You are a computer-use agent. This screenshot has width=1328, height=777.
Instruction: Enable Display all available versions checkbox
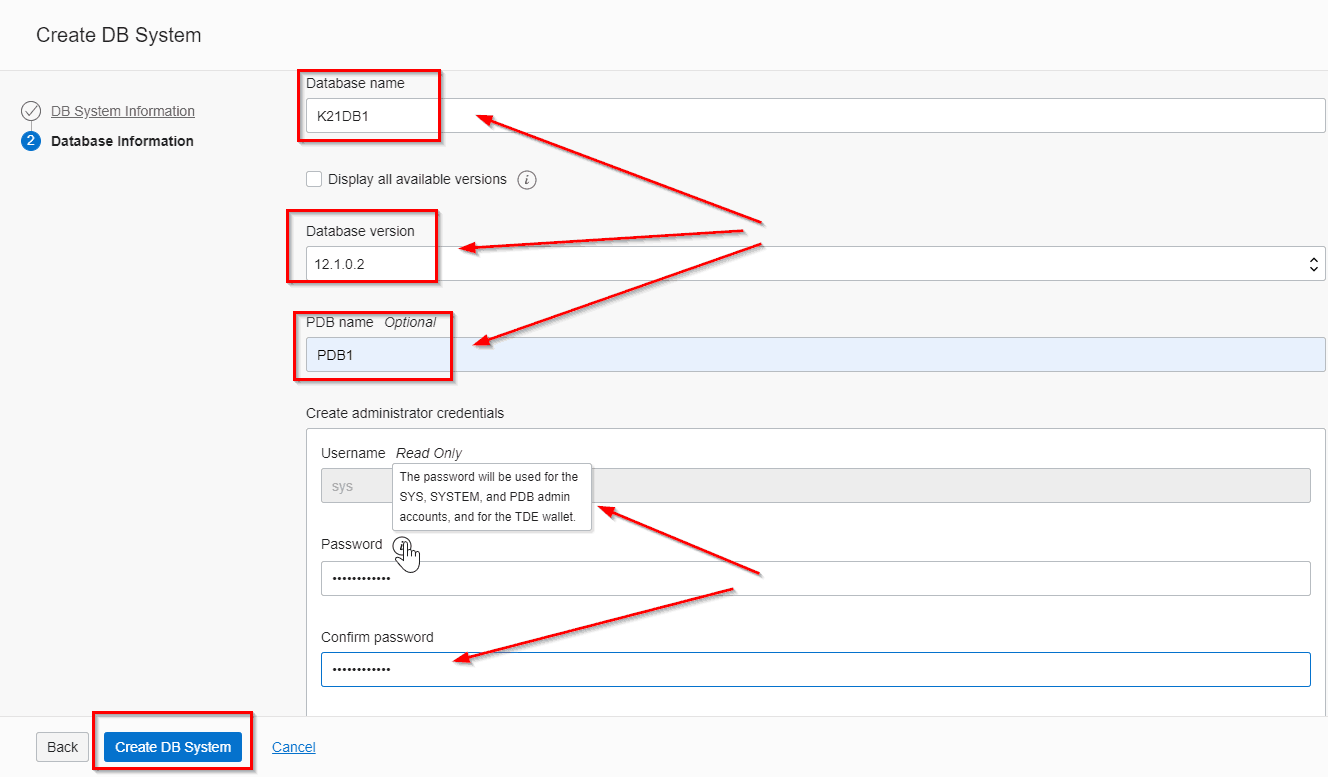(x=314, y=179)
